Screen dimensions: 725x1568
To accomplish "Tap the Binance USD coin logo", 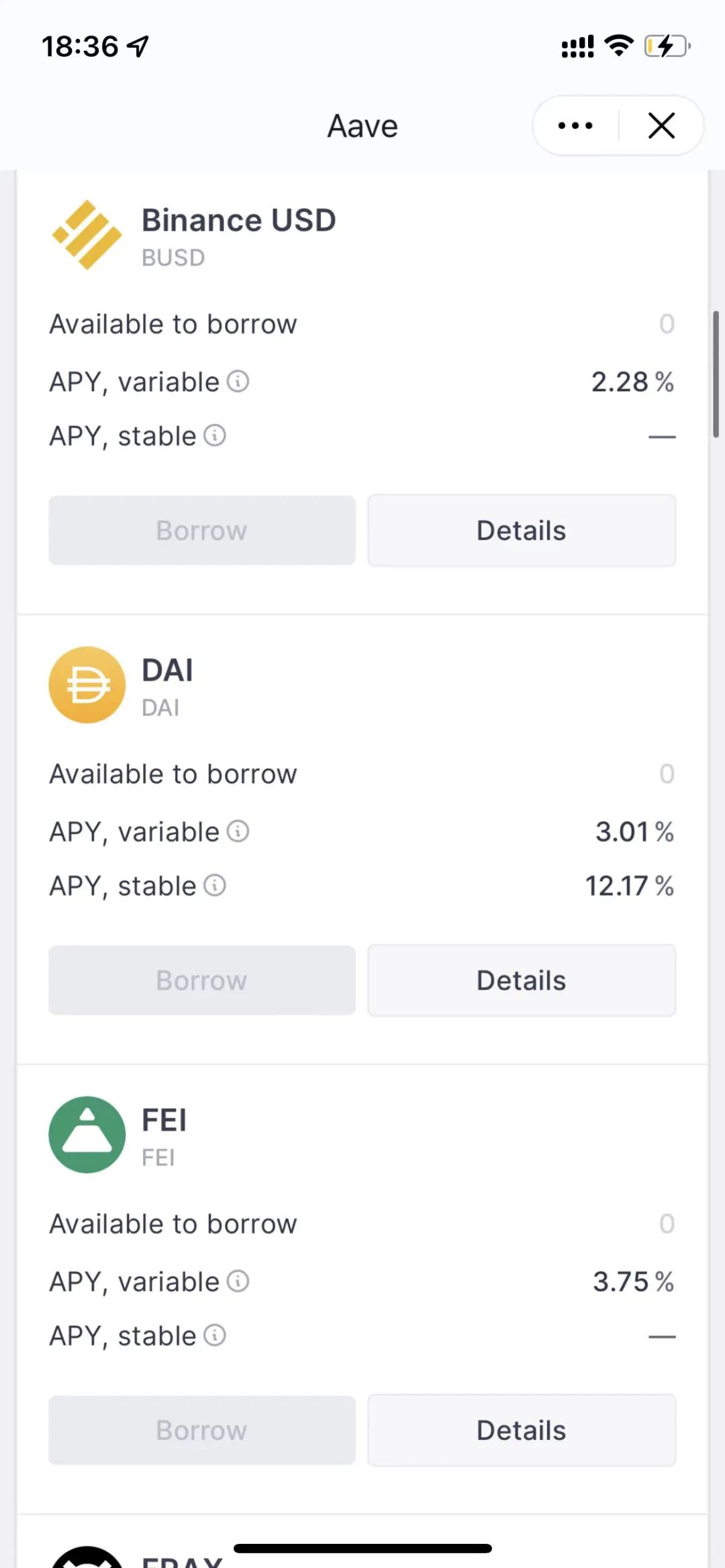I will [87, 235].
